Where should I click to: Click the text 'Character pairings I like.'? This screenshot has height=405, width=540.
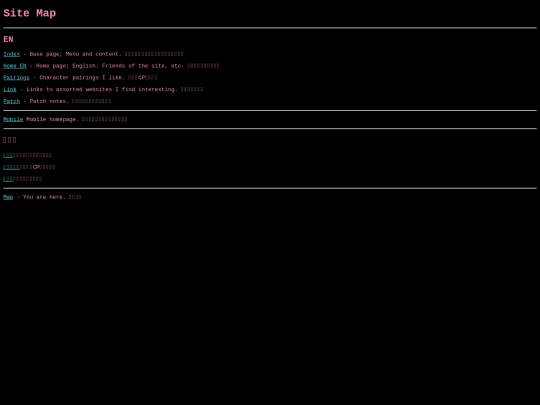click(x=82, y=77)
